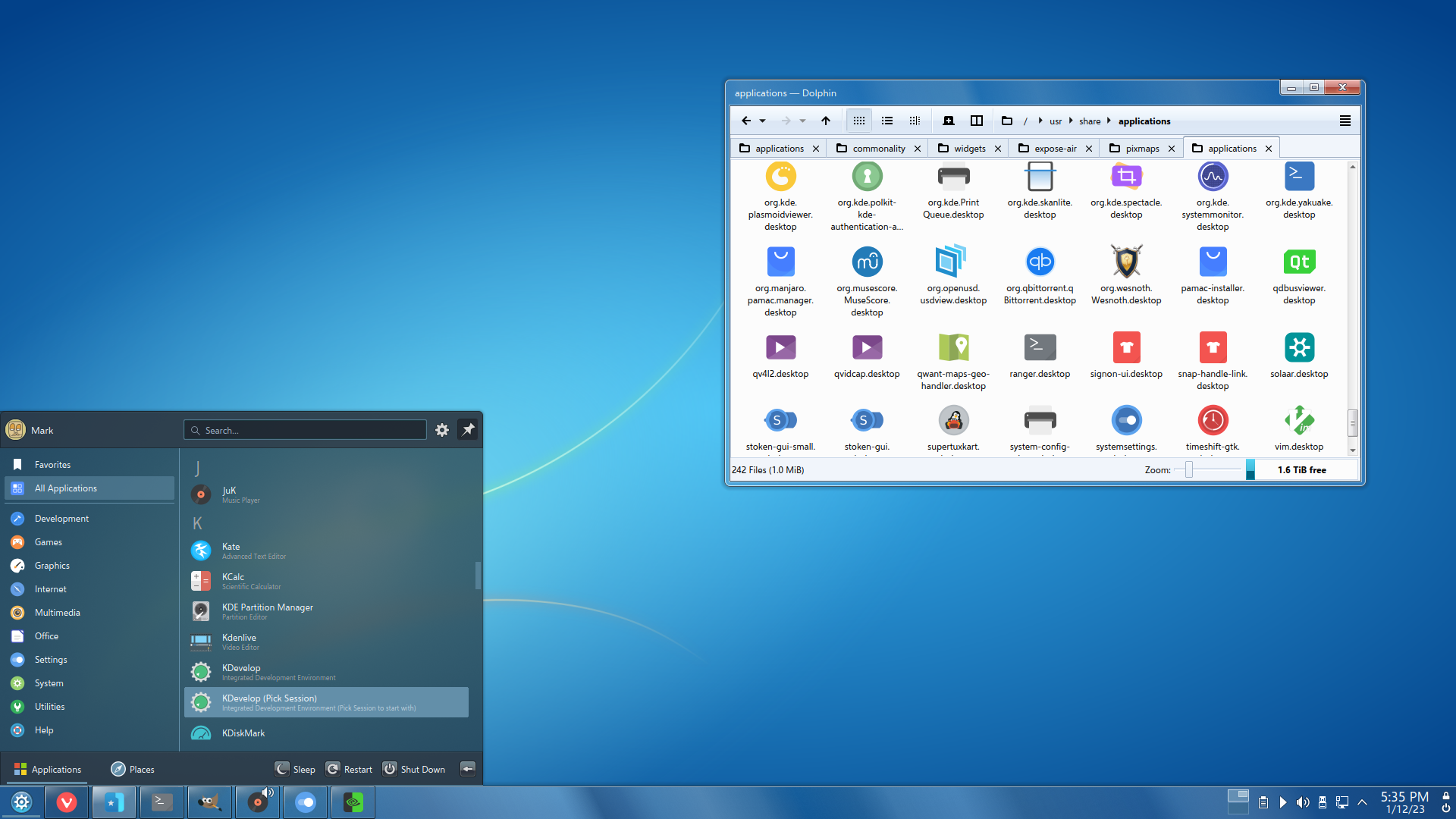Open org.kde.spectacle.desktop file icon
Viewport: 1456px width, 819px height.
pyautogui.click(x=1126, y=177)
